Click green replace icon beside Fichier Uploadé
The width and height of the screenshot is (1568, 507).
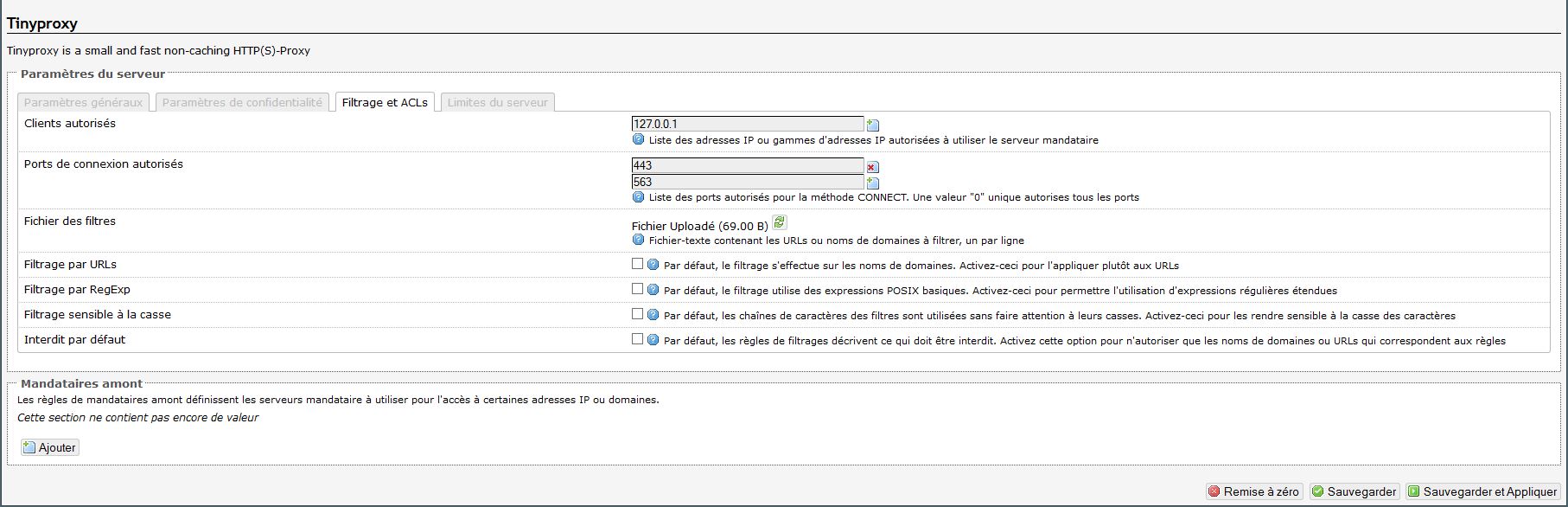[x=779, y=222]
